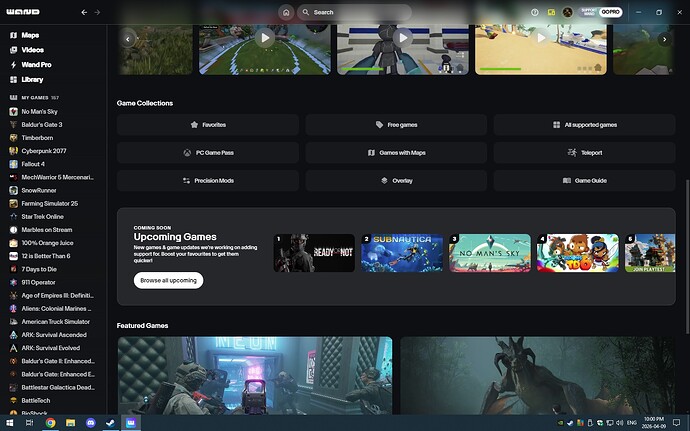Select BattleTech in the games list

pos(36,401)
